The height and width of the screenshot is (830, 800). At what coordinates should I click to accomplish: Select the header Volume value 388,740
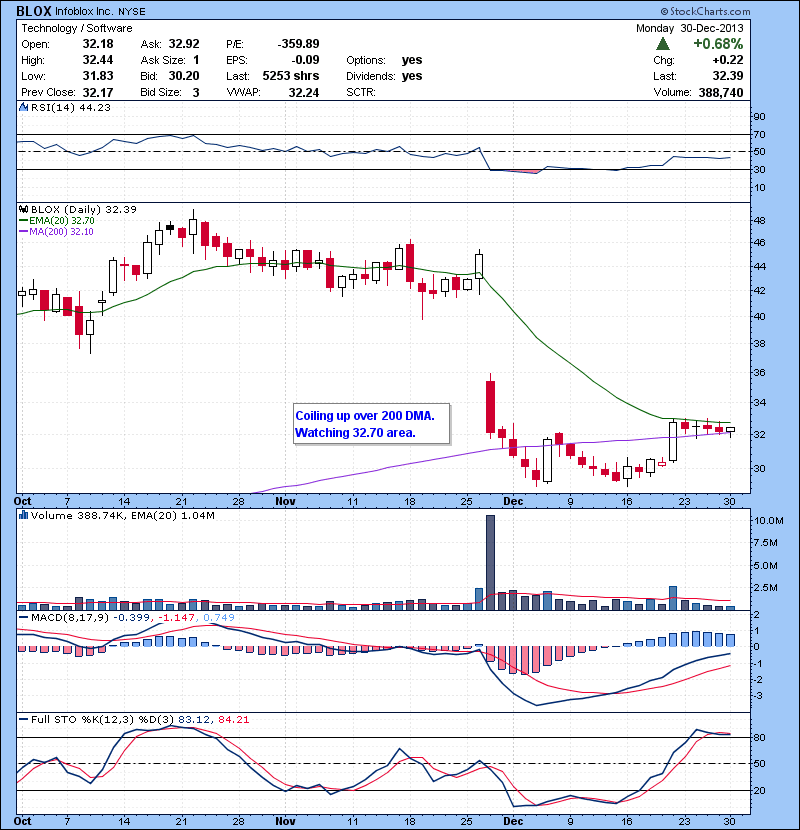point(721,93)
